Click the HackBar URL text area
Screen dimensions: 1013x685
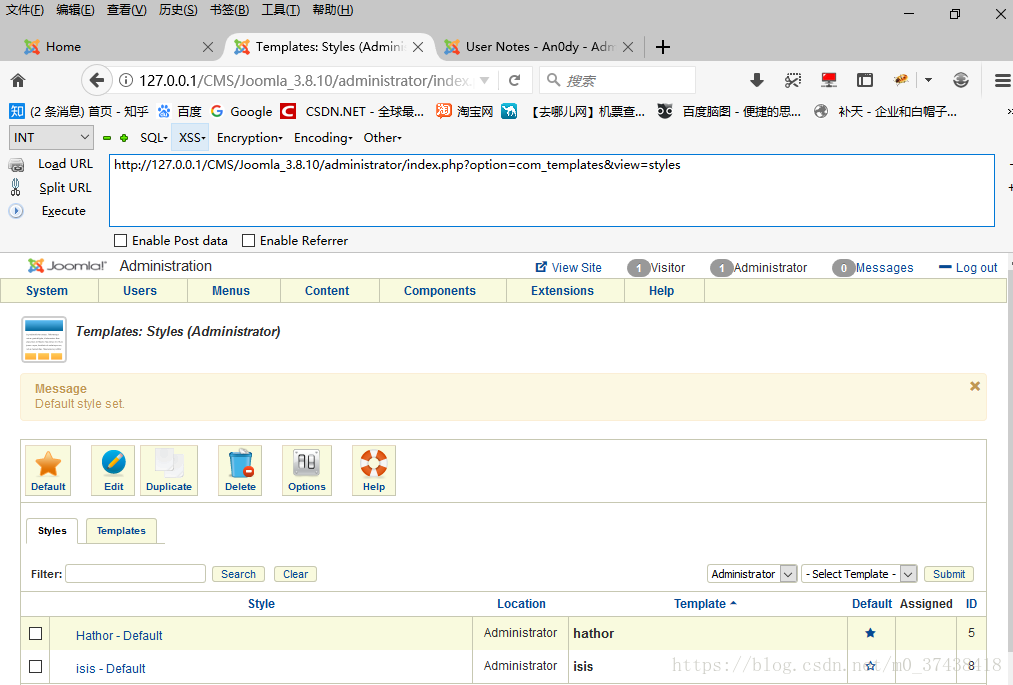click(x=552, y=190)
